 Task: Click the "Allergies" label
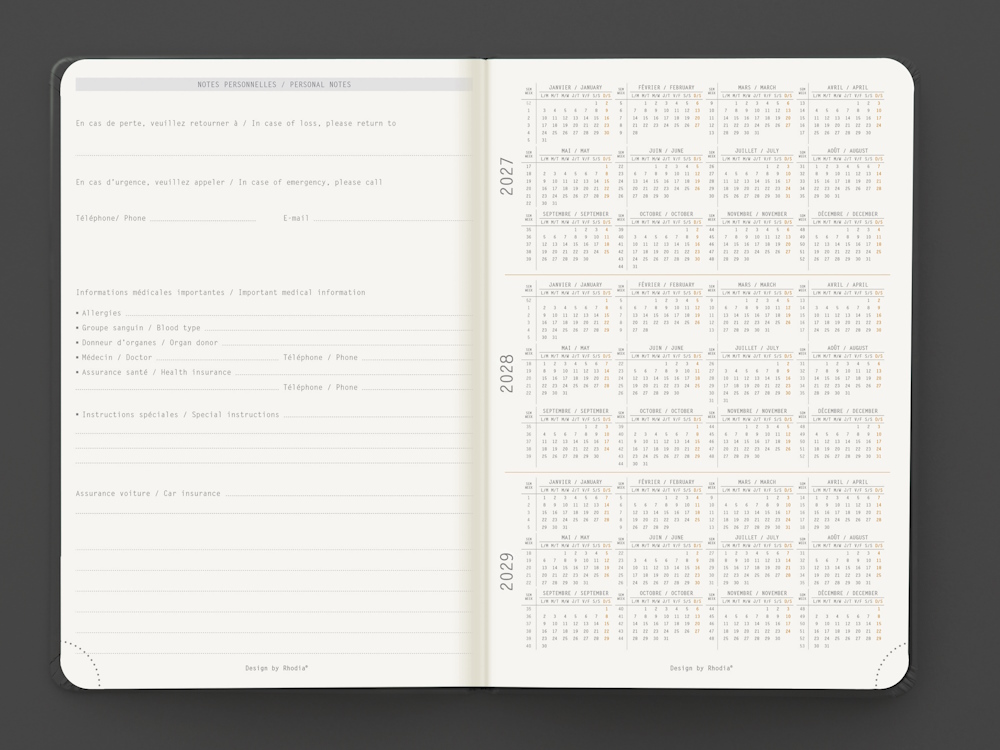point(101,313)
